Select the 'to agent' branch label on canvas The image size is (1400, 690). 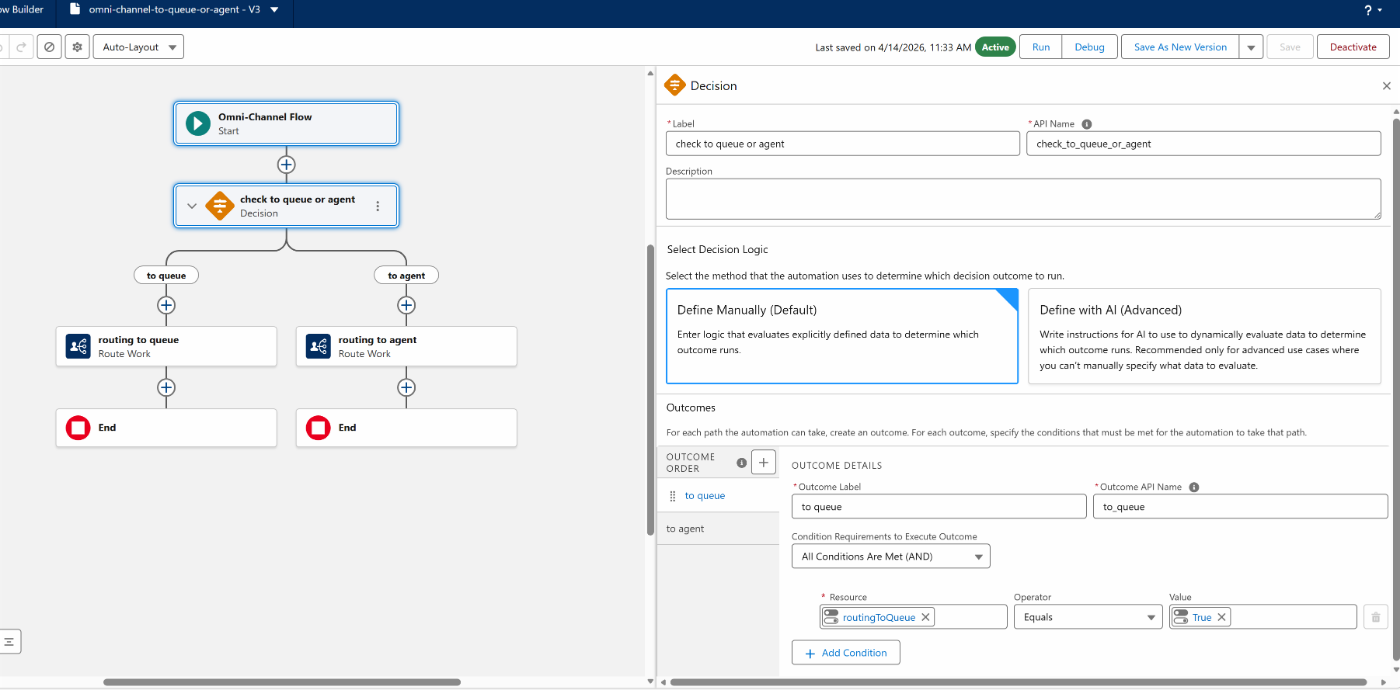point(406,275)
